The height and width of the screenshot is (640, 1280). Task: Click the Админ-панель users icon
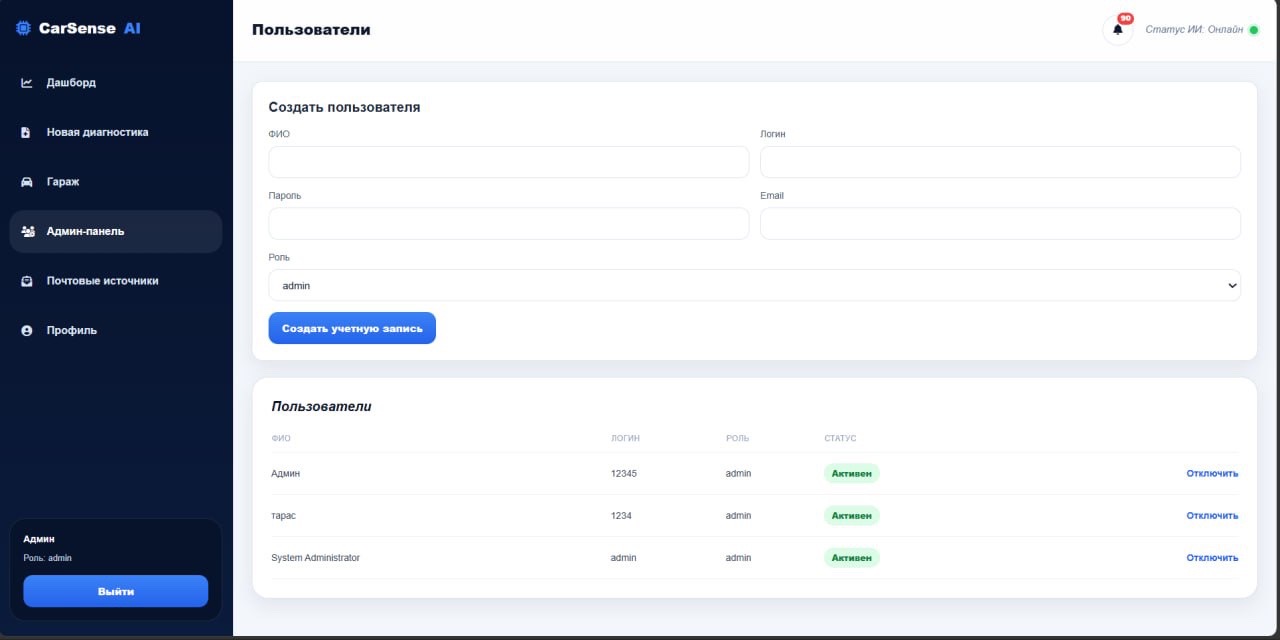[28, 231]
